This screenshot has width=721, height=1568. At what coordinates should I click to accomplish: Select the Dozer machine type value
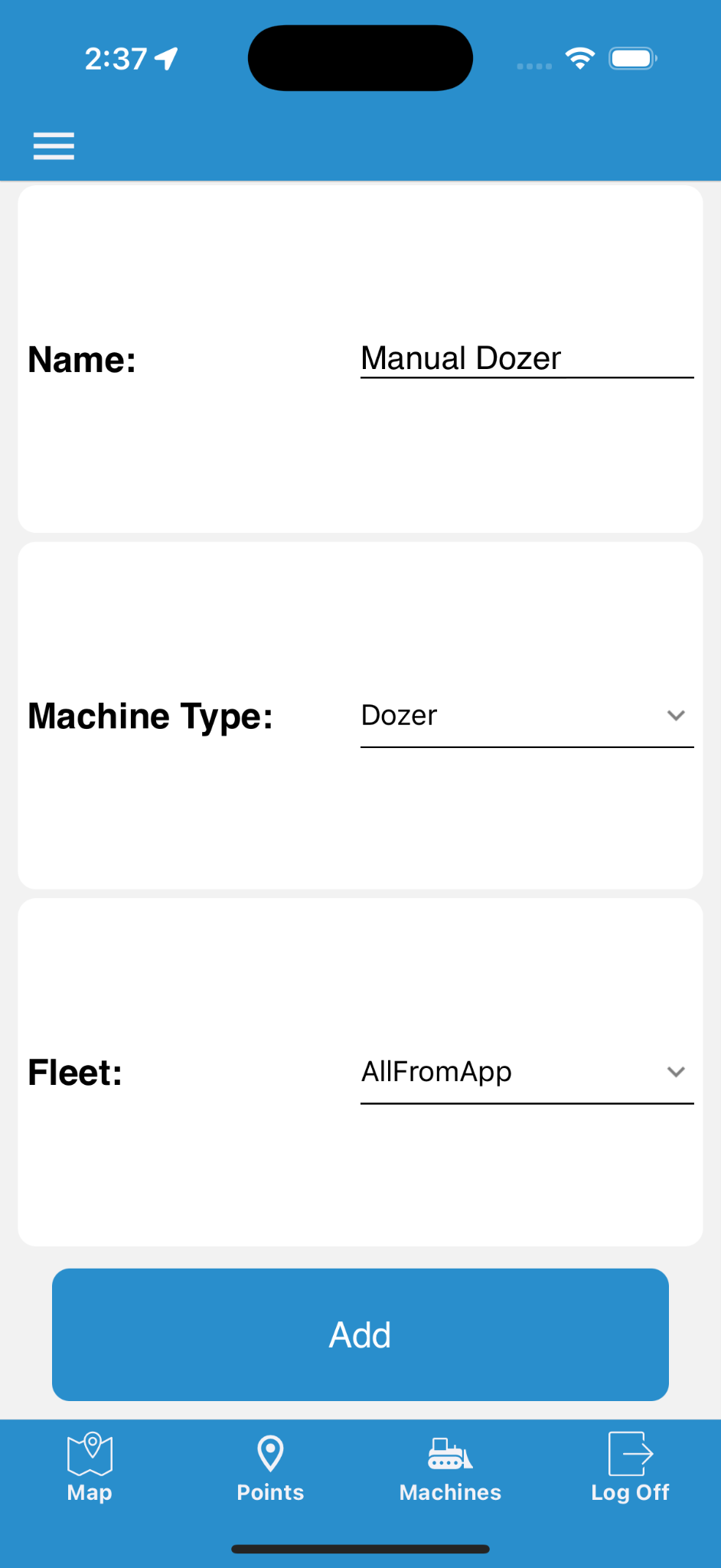[x=400, y=716]
